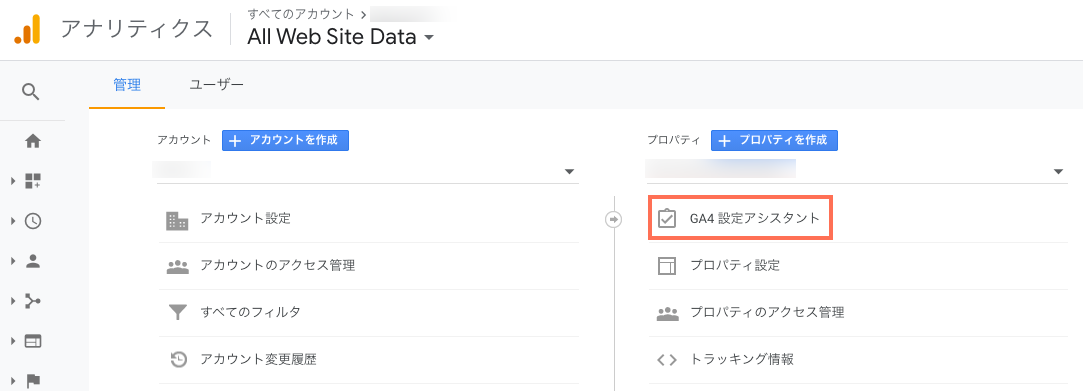Image resolution: width=1083 pixels, height=391 pixels.
Task: Click the アカウントのアクセス管理 people icon
Action: pyautogui.click(x=178, y=267)
